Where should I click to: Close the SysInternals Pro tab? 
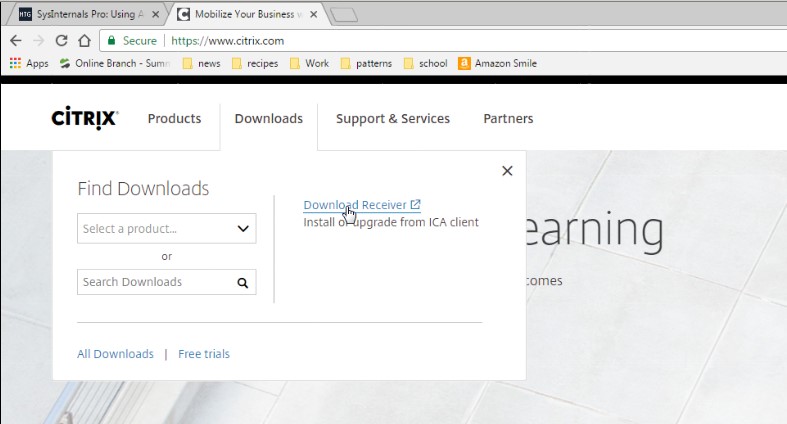[x=156, y=15]
